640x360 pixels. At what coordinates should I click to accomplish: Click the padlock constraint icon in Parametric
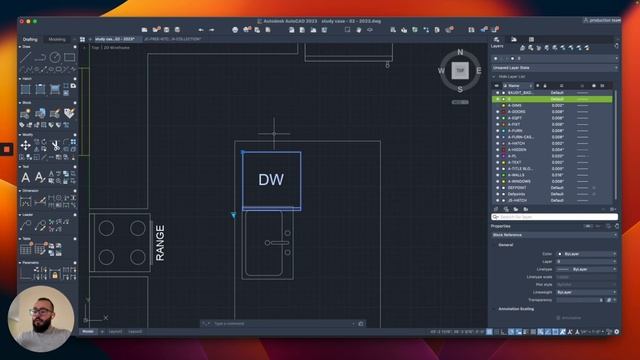point(55,275)
